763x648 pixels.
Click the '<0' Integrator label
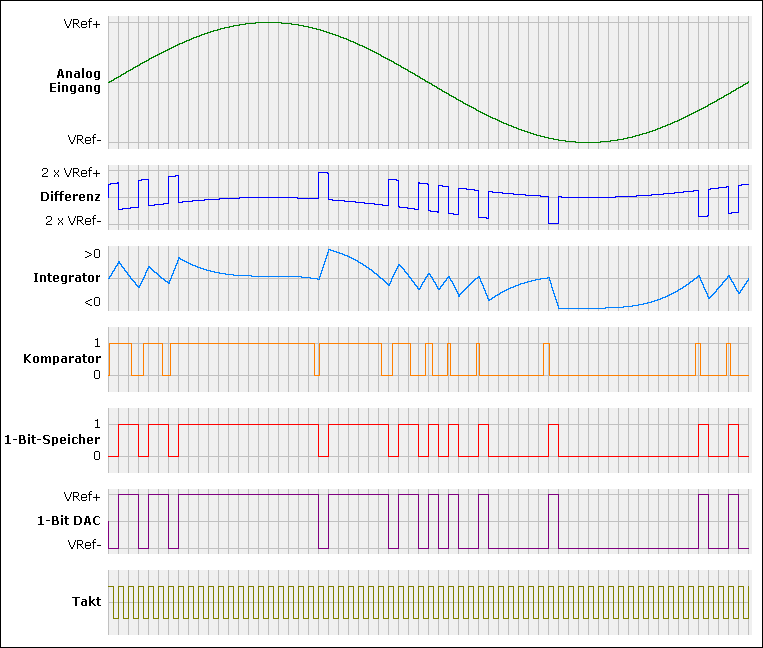[x=92, y=302]
